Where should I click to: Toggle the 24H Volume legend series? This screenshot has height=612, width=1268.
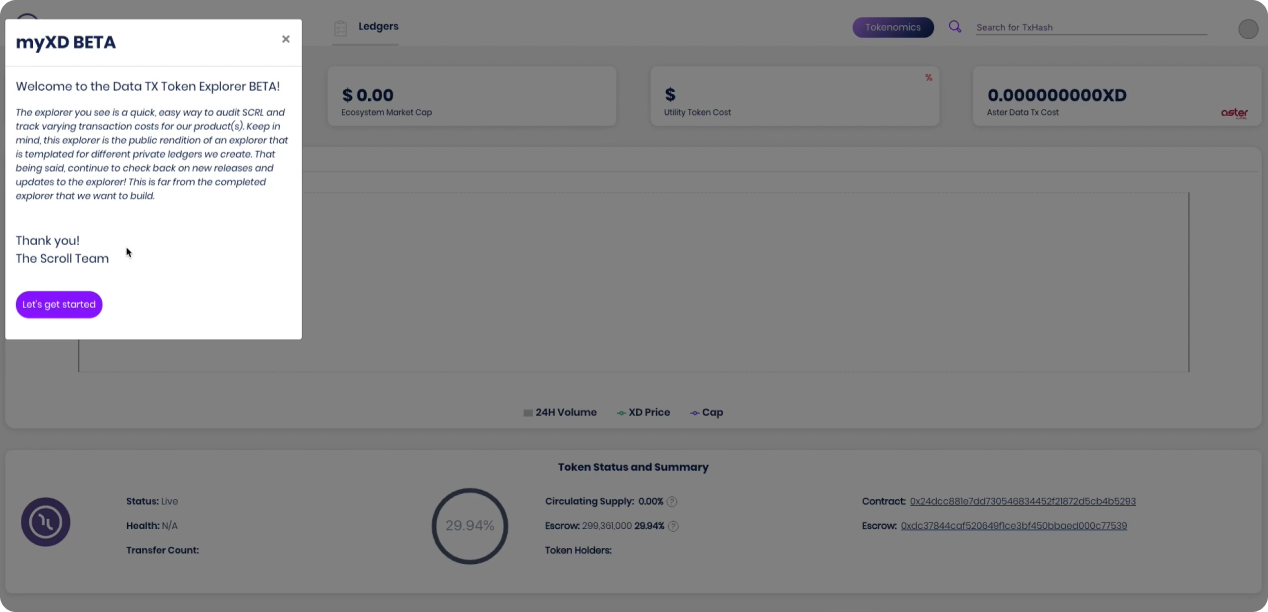click(560, 412)
